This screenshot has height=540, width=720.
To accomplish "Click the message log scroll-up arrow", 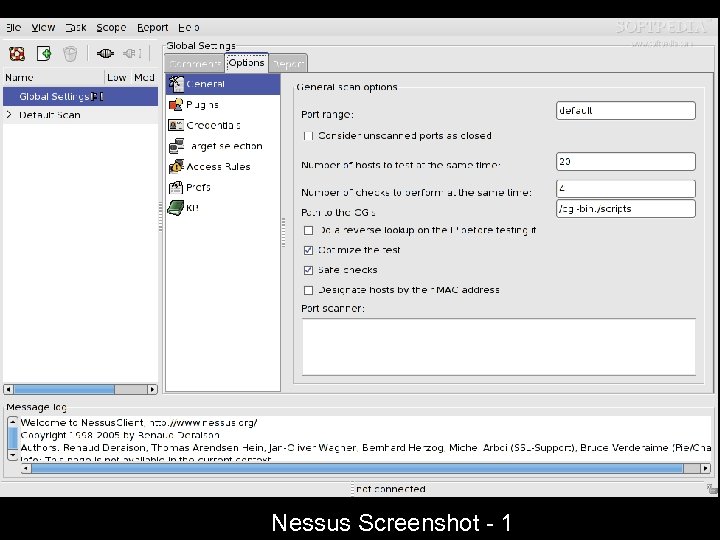I will (13, 422).
